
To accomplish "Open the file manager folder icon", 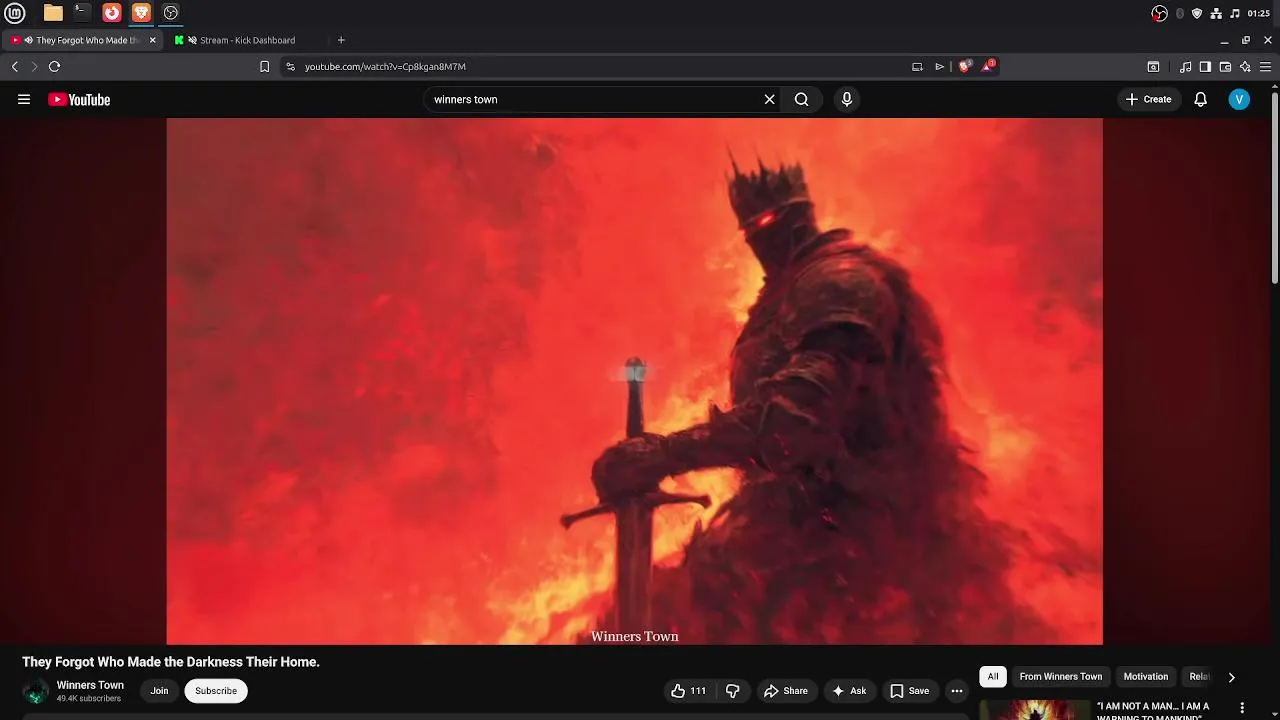I will pyautogui.click(x=53, y=13).
